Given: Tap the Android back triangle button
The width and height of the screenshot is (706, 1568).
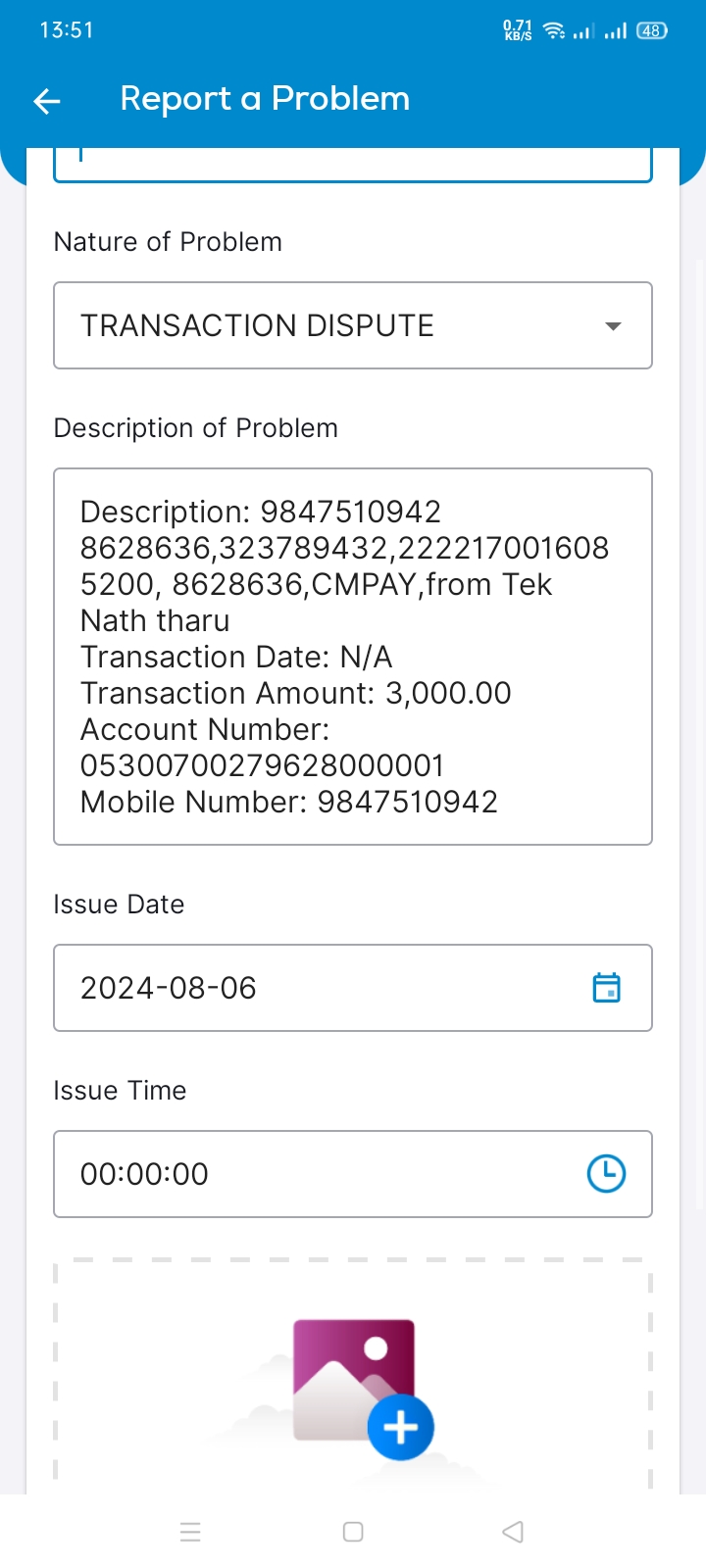Looking at the screenshot, I should [x=513, y=1532].
